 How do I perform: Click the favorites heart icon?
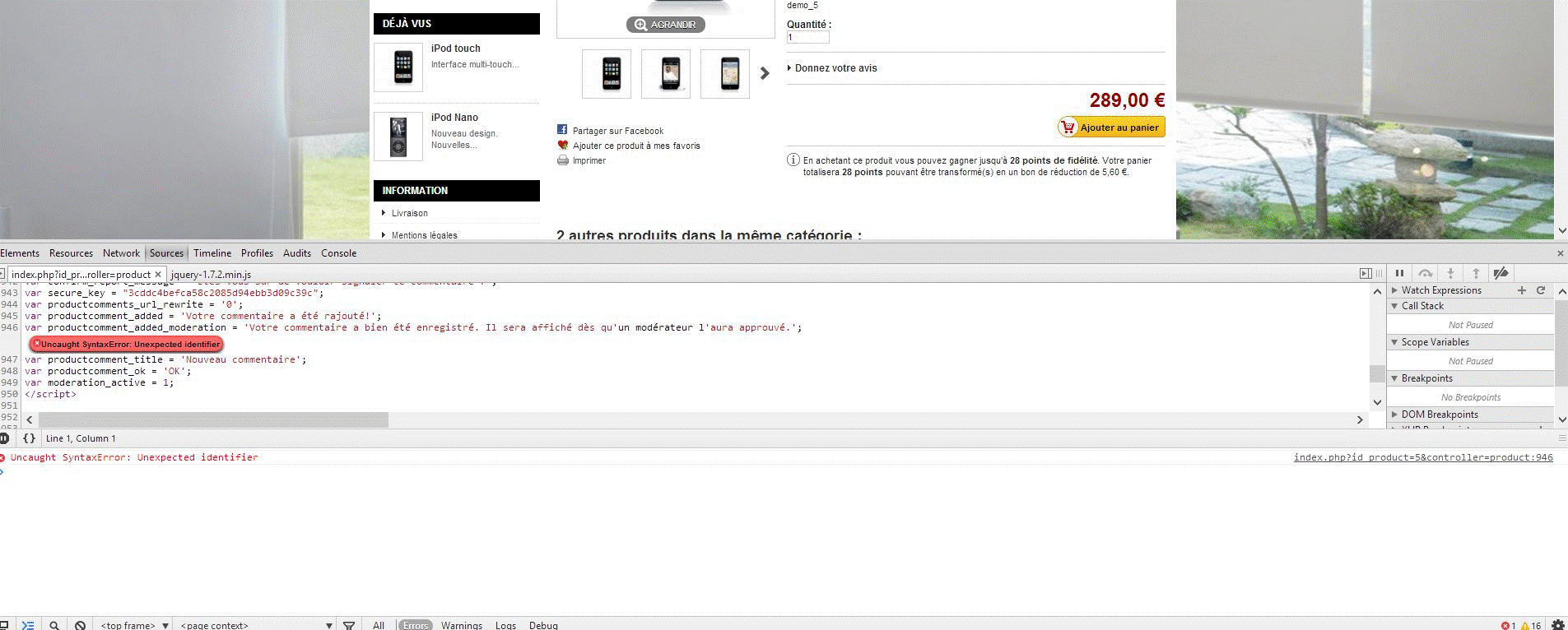[x=563, y=145]
